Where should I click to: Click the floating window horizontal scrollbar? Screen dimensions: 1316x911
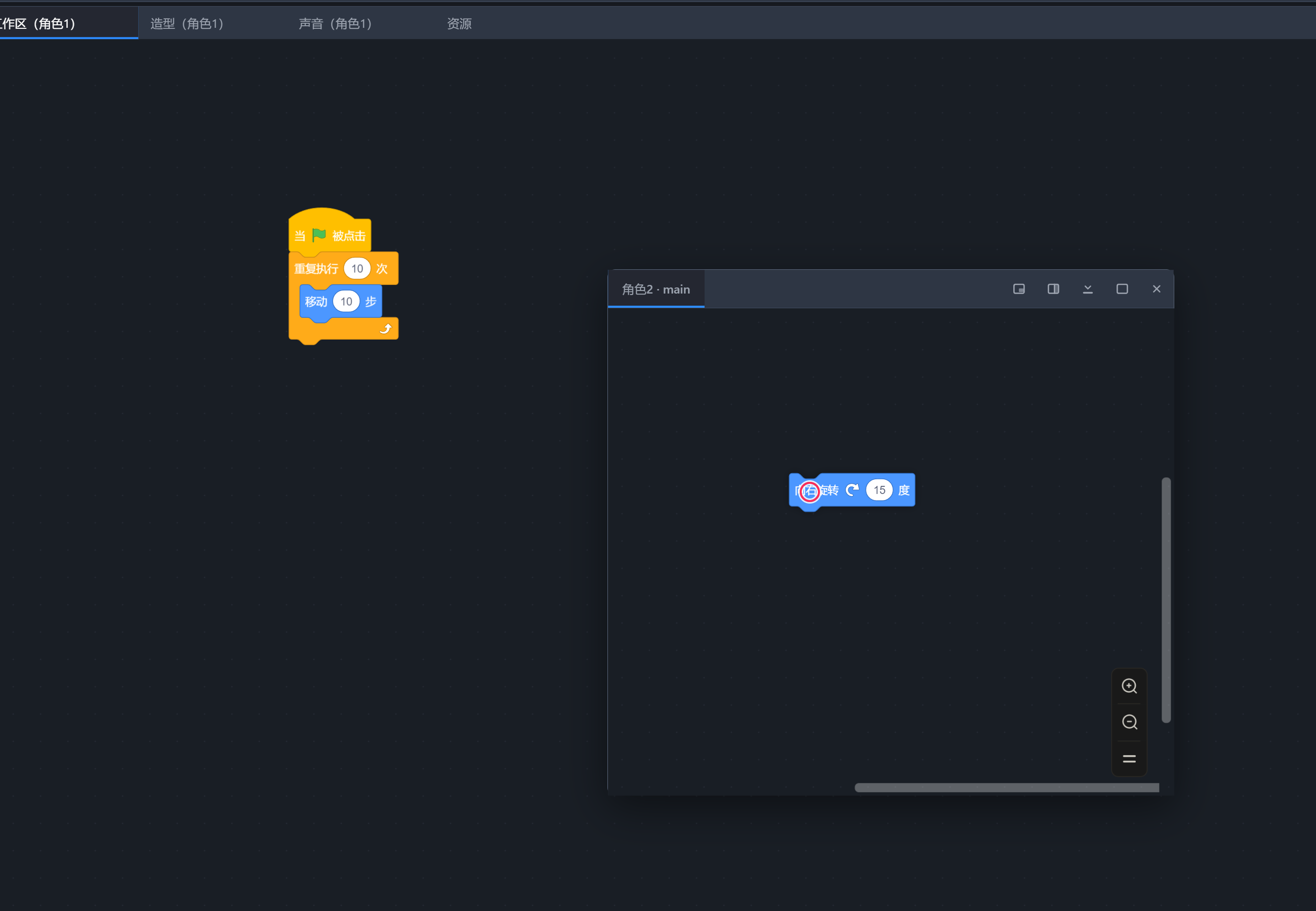1007,788
